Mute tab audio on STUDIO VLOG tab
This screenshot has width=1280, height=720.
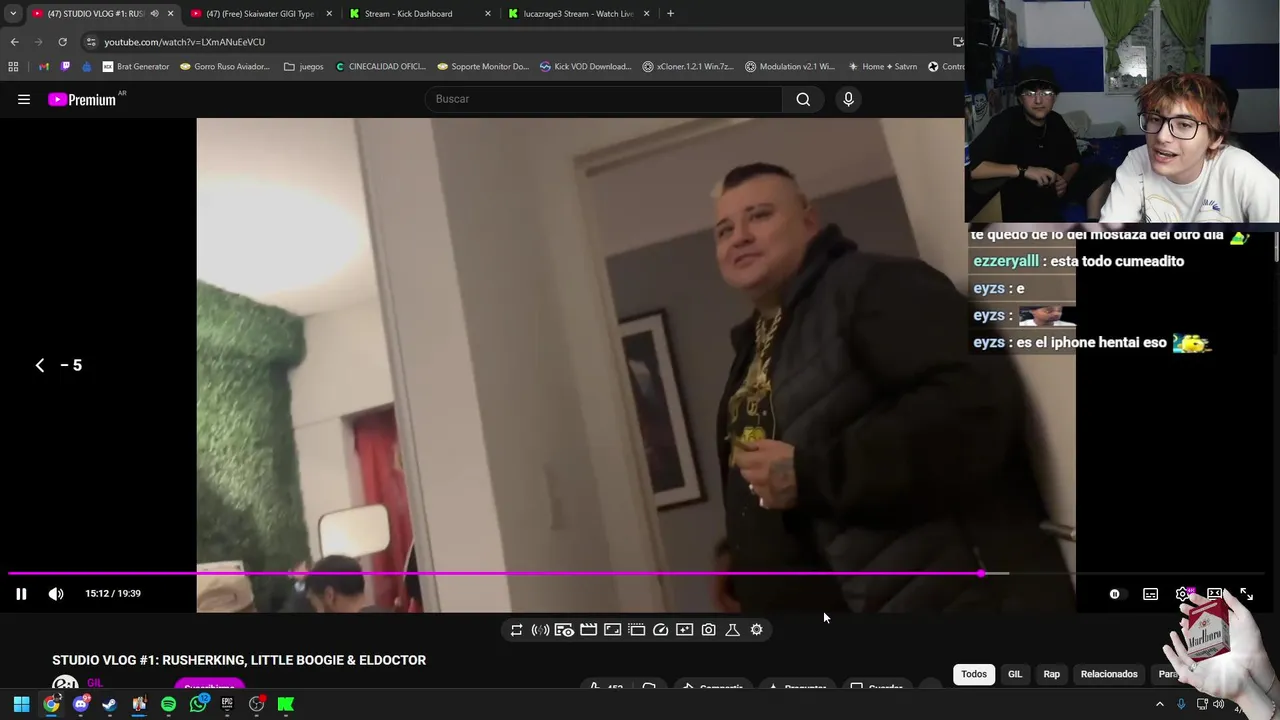coord(154,14)
